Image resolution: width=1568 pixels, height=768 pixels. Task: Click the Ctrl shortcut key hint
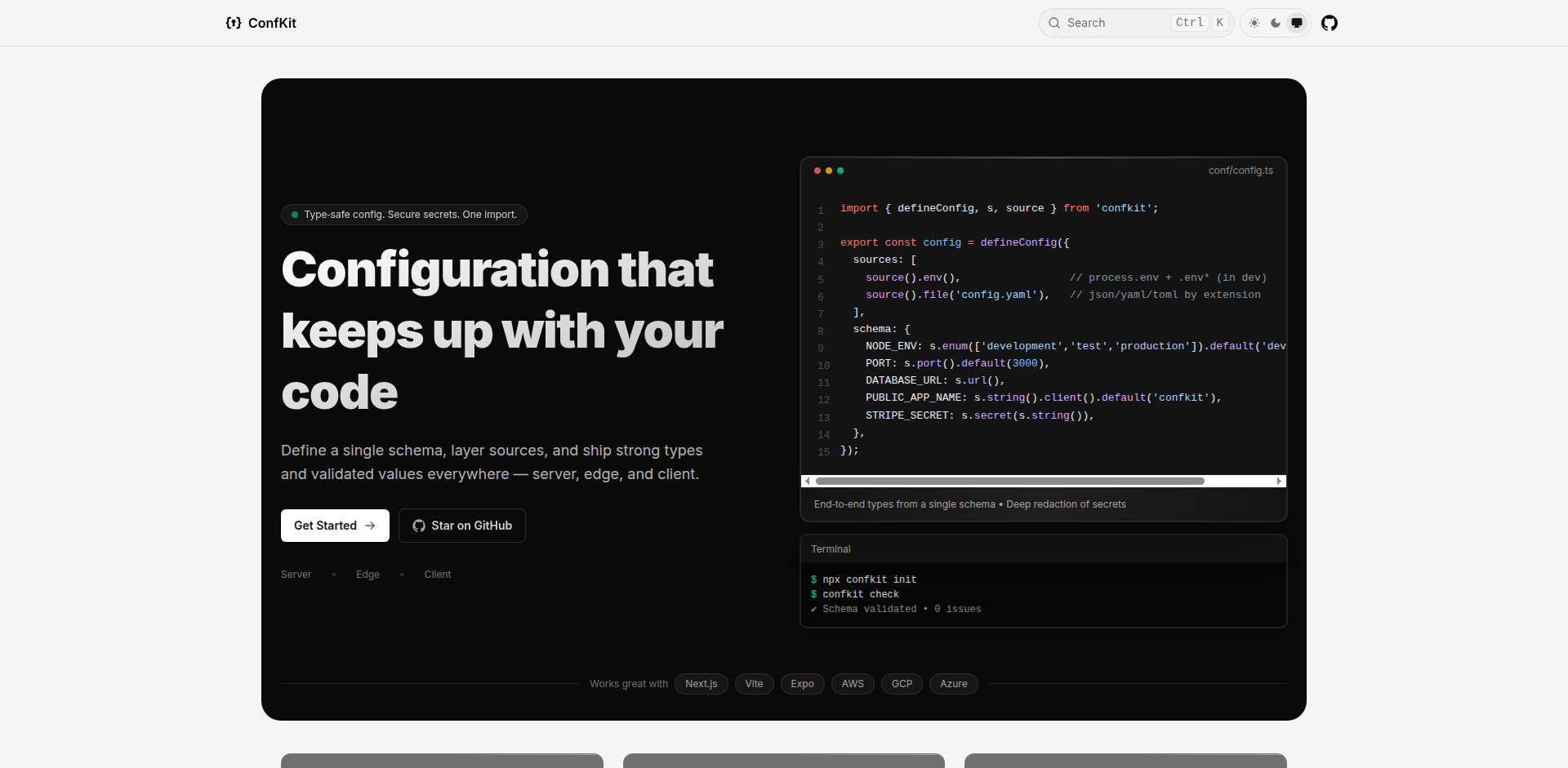click(x=1190, y=23)
